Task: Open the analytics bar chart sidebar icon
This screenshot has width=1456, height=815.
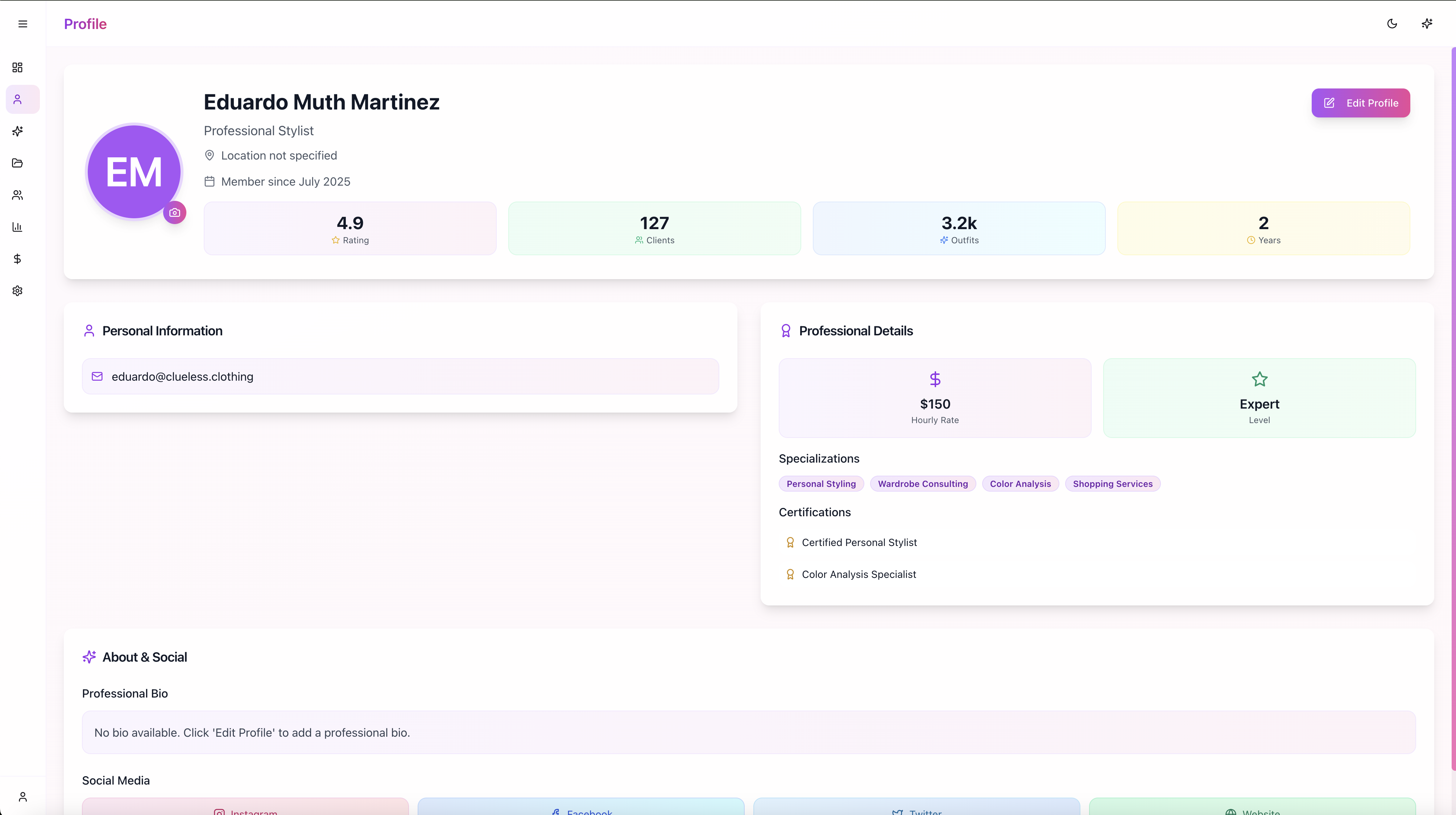Action: pyautogui.click(x=17, y=227)
